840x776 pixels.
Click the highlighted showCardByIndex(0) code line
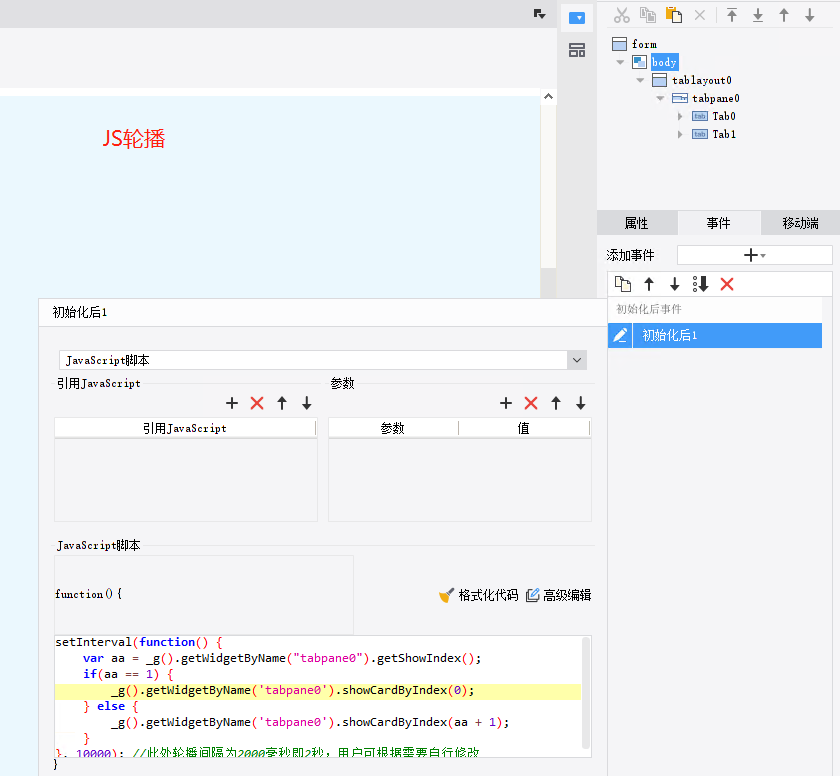[x=318, y=691]
